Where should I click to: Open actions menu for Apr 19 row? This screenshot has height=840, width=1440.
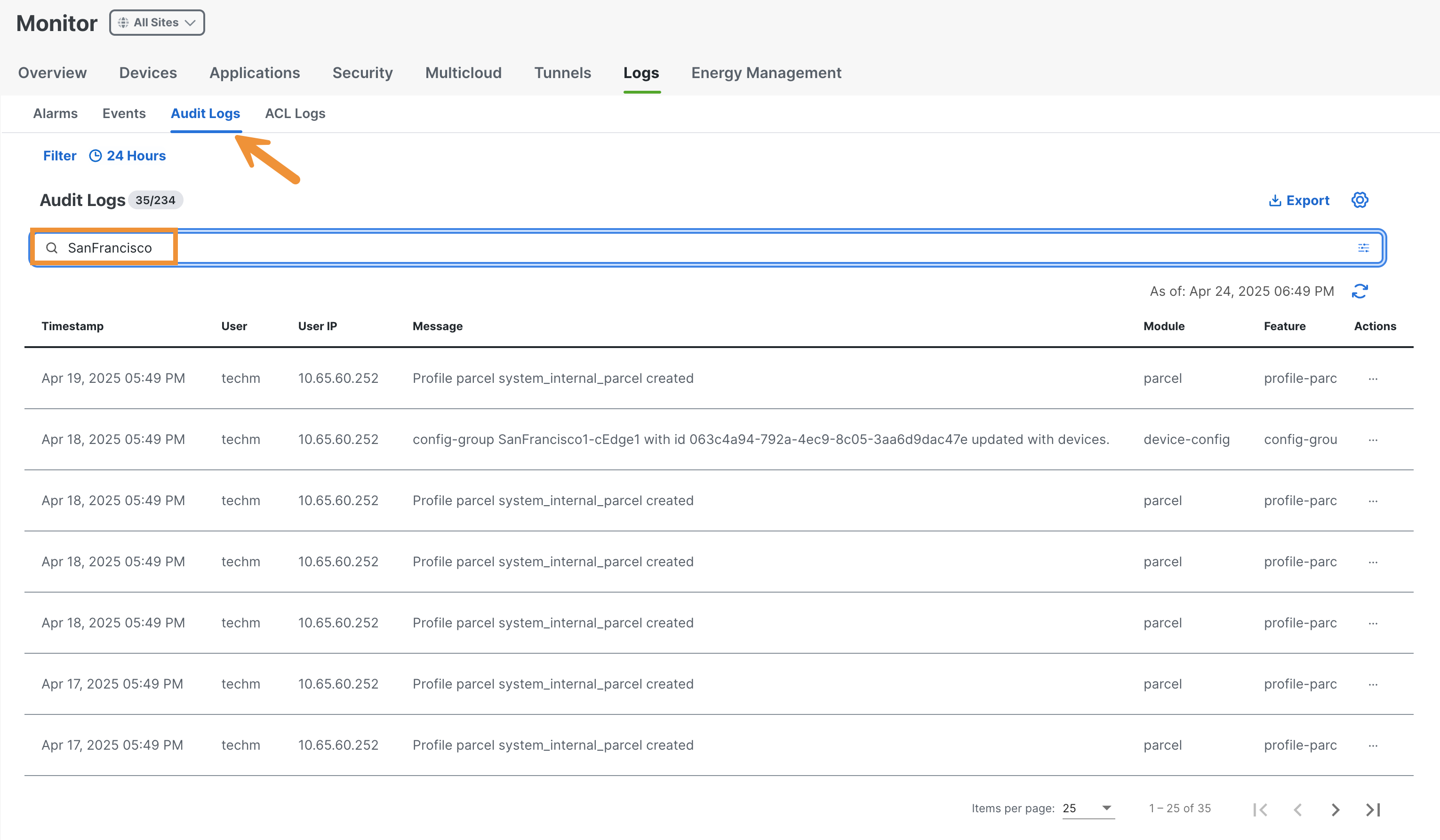click(1373, 378)
